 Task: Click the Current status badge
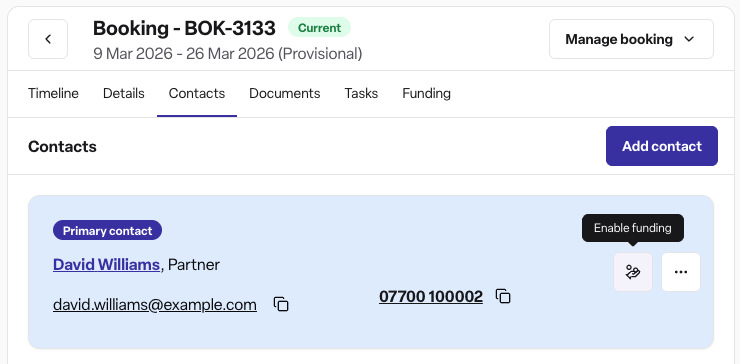click(320, 27)
